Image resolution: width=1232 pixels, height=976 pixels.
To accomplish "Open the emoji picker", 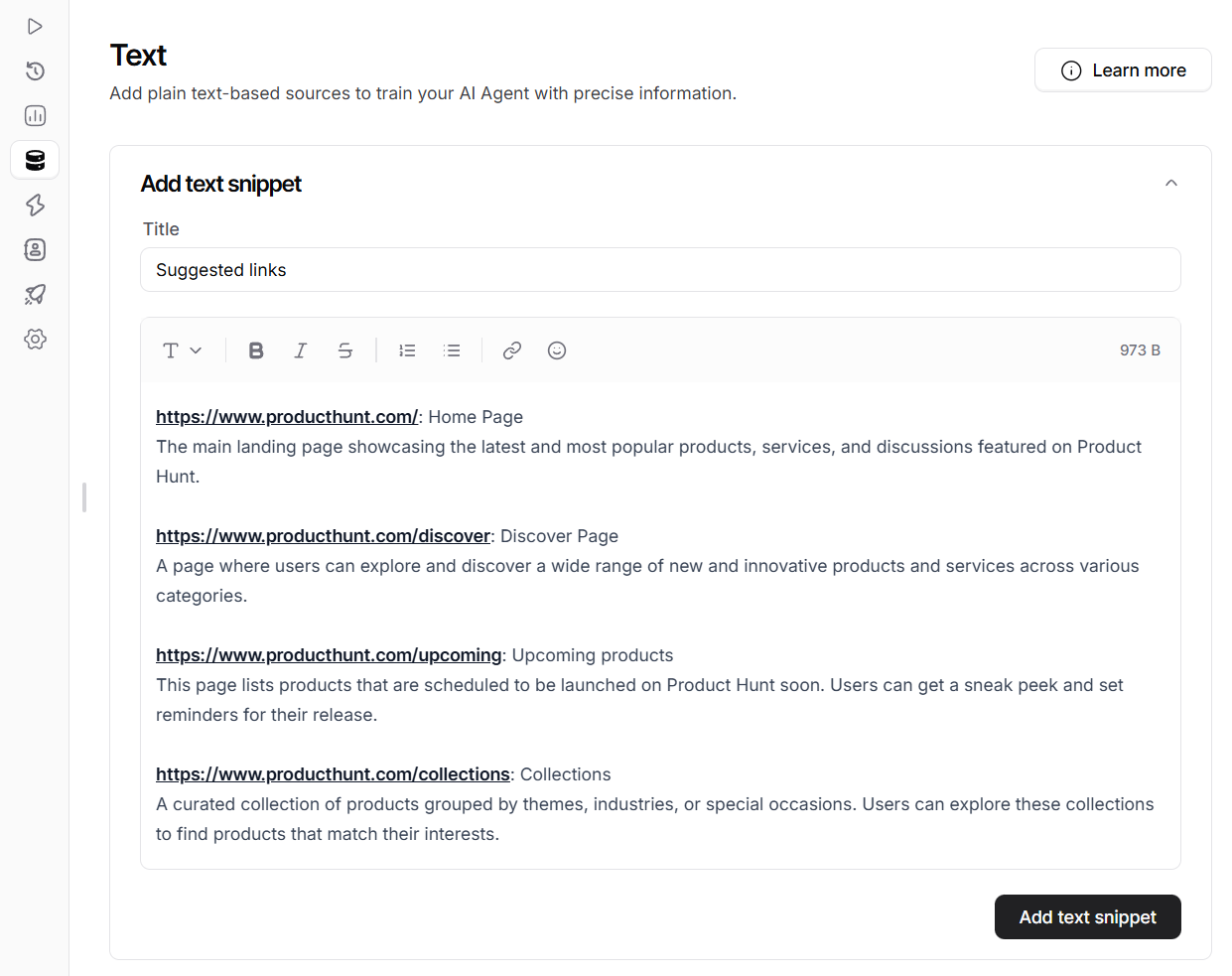I will point(556,349).
